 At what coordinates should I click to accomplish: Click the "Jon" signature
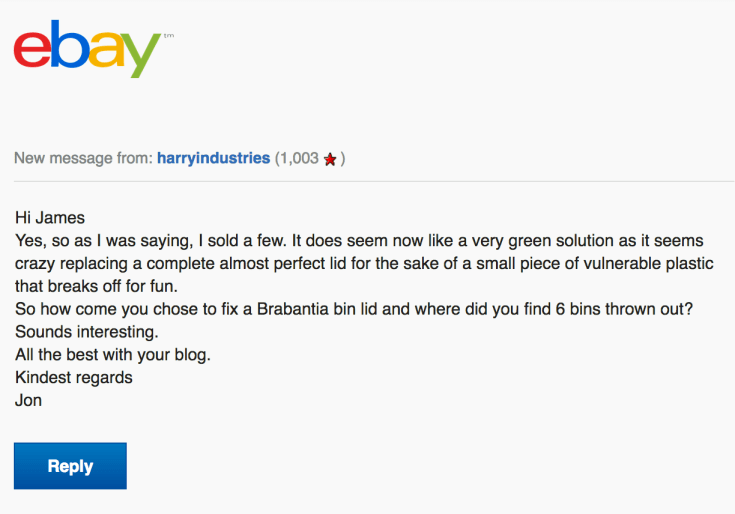coord(28,401)
